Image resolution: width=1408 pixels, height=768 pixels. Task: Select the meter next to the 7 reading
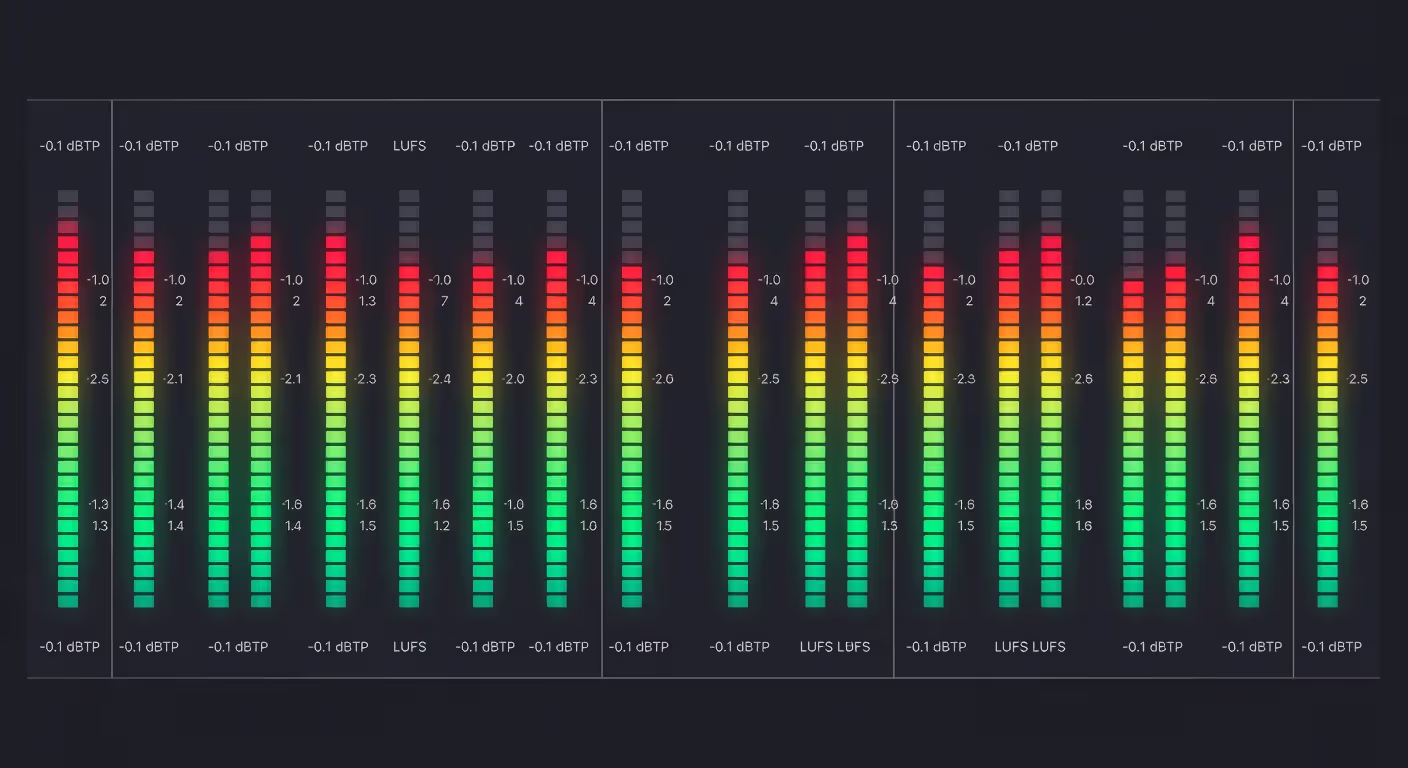(409, 399)
